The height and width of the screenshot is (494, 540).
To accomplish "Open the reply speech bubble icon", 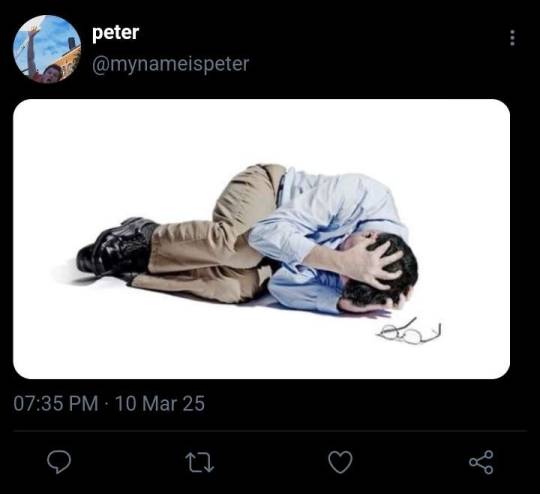I will click(59, 462).
